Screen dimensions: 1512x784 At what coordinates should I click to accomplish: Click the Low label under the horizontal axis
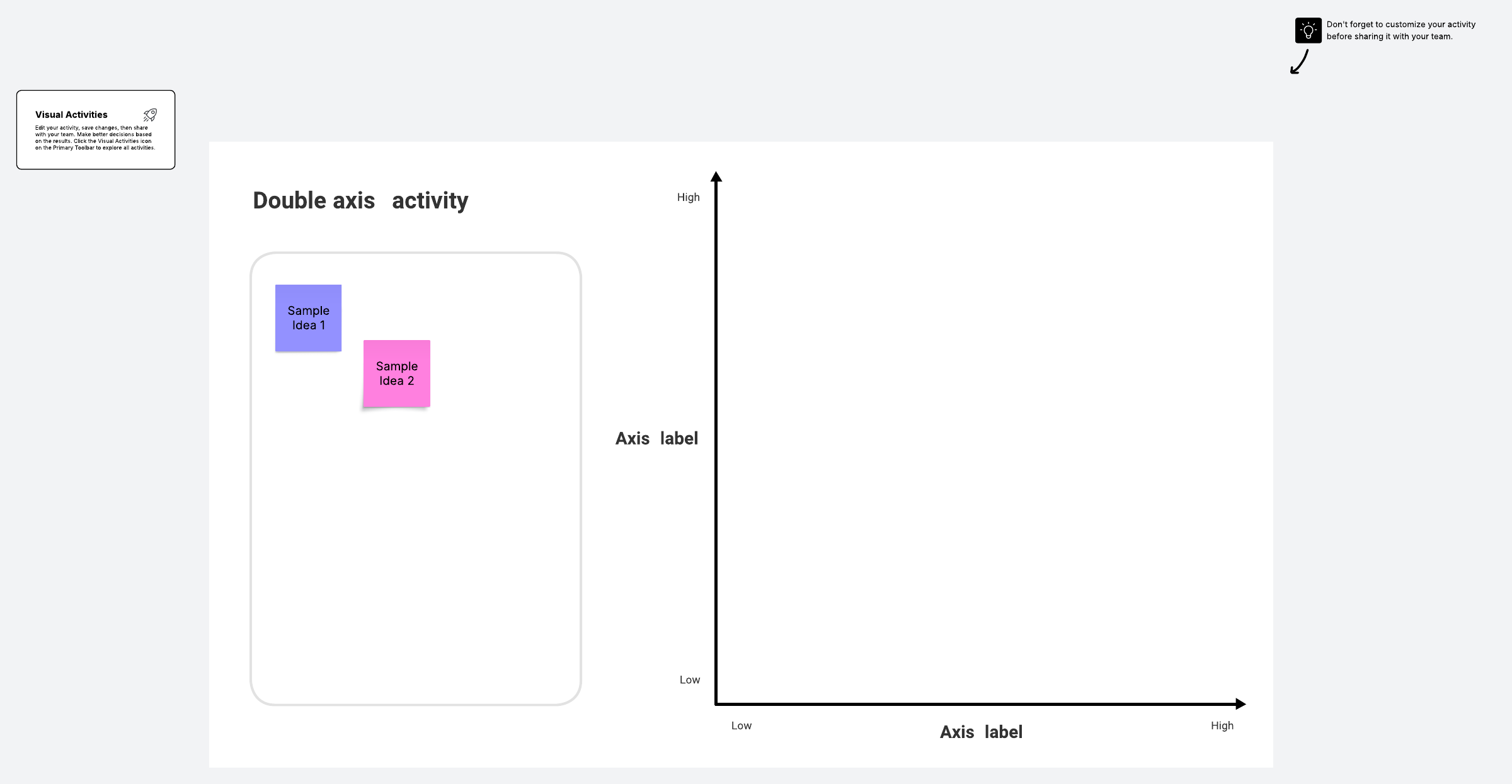coord(741,725)
